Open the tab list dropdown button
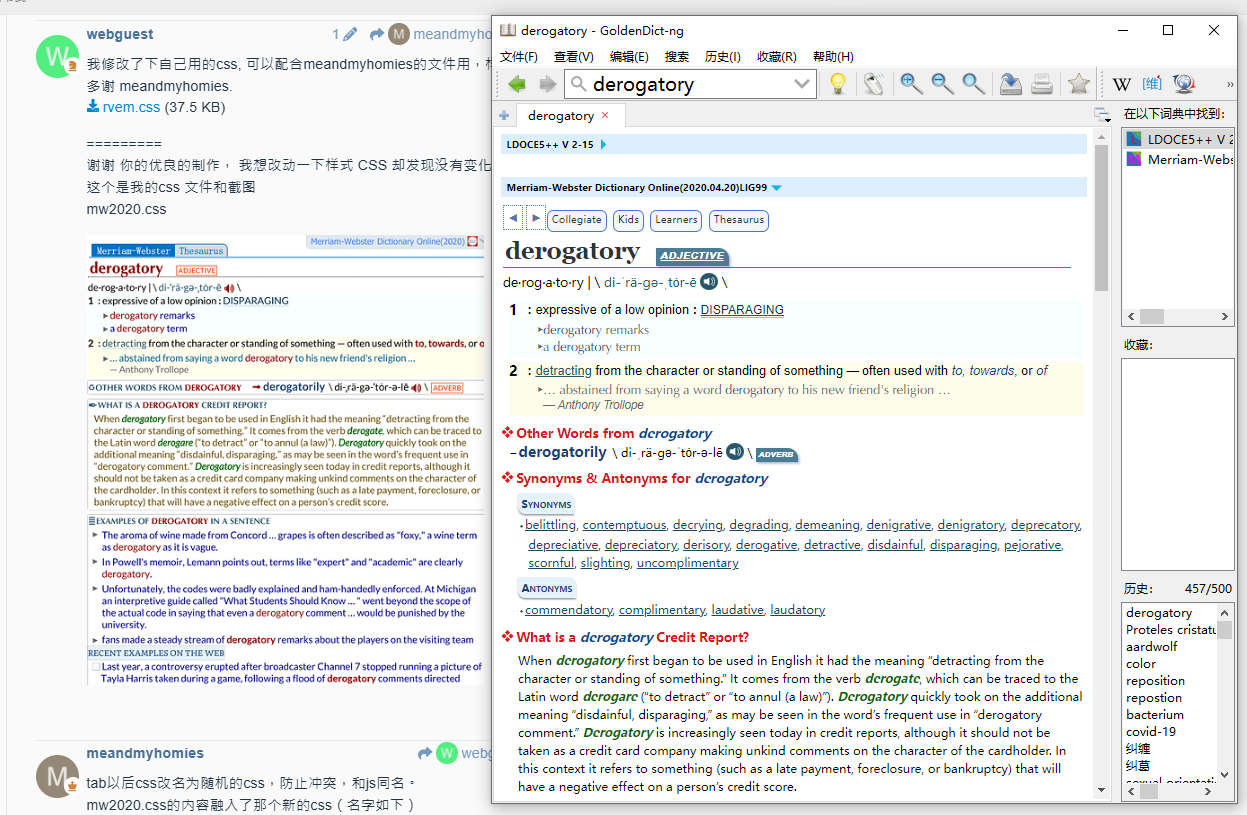This screenshot has width=1247, height=815. point(1102,116)
